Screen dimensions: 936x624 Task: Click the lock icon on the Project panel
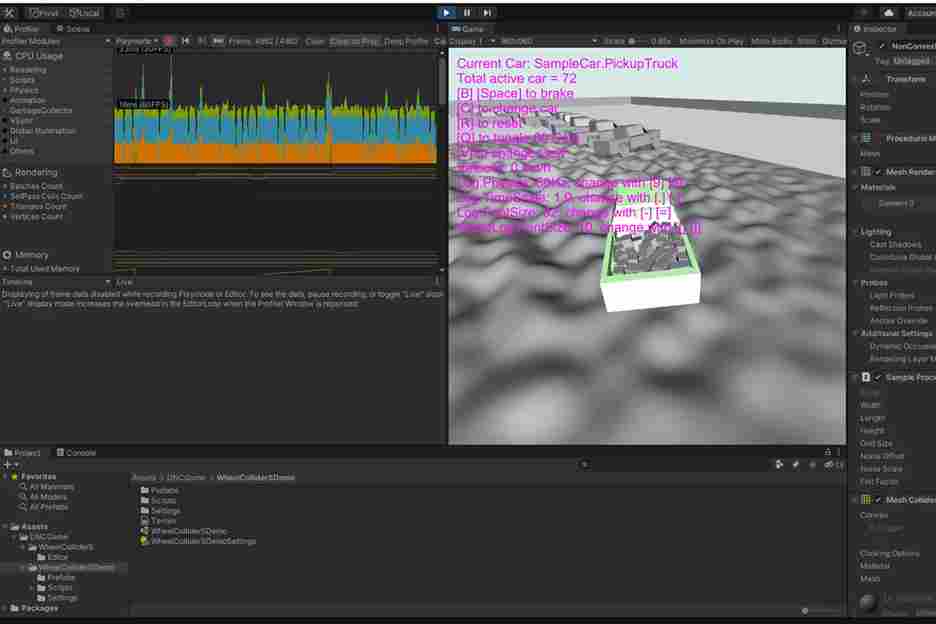[827, 453]
